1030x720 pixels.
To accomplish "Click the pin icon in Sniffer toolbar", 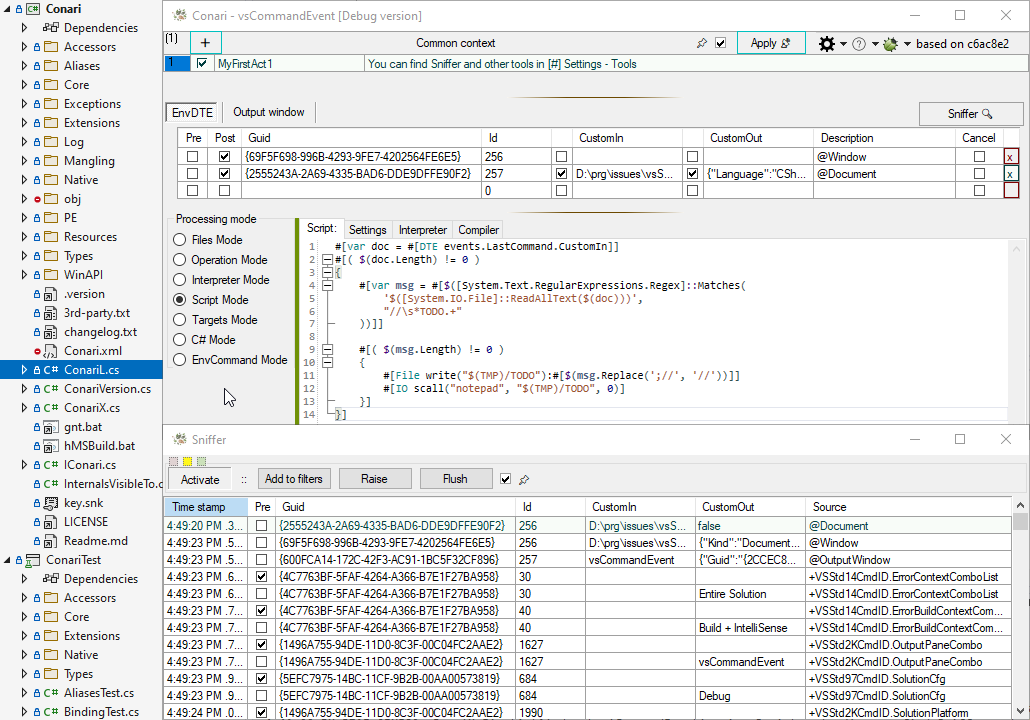I will click(x=524, y=479).
